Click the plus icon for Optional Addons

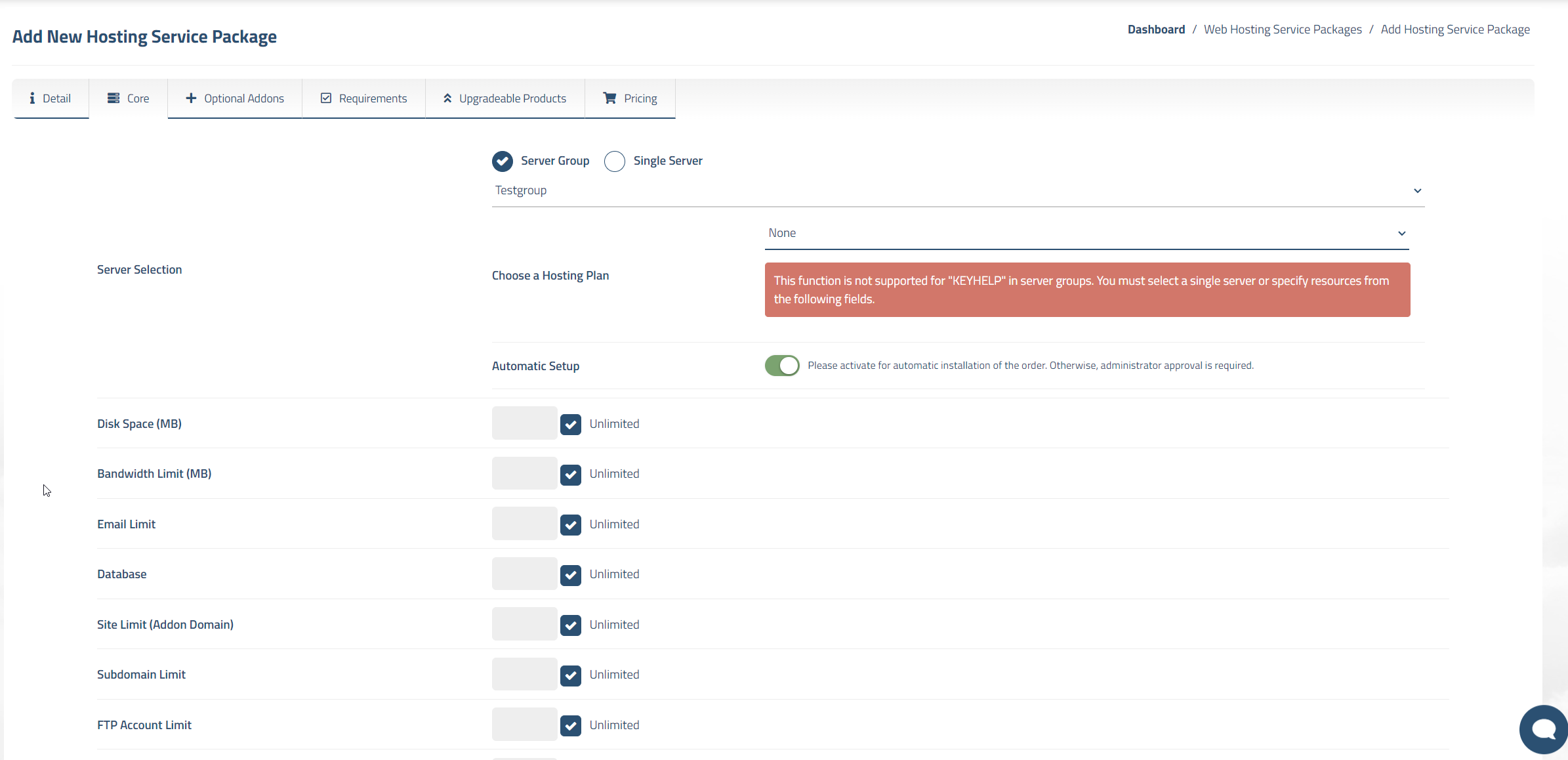pos(191,98)
